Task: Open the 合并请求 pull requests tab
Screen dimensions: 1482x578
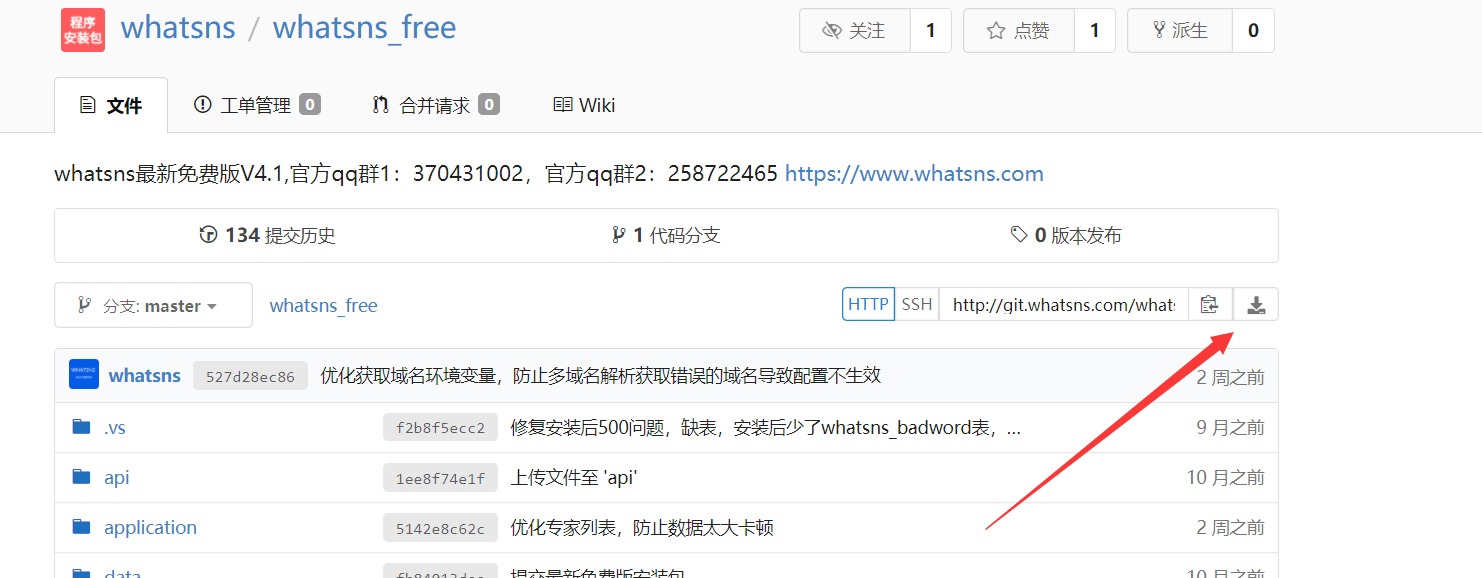Action: pyautogui.click(x=435, y=105)
